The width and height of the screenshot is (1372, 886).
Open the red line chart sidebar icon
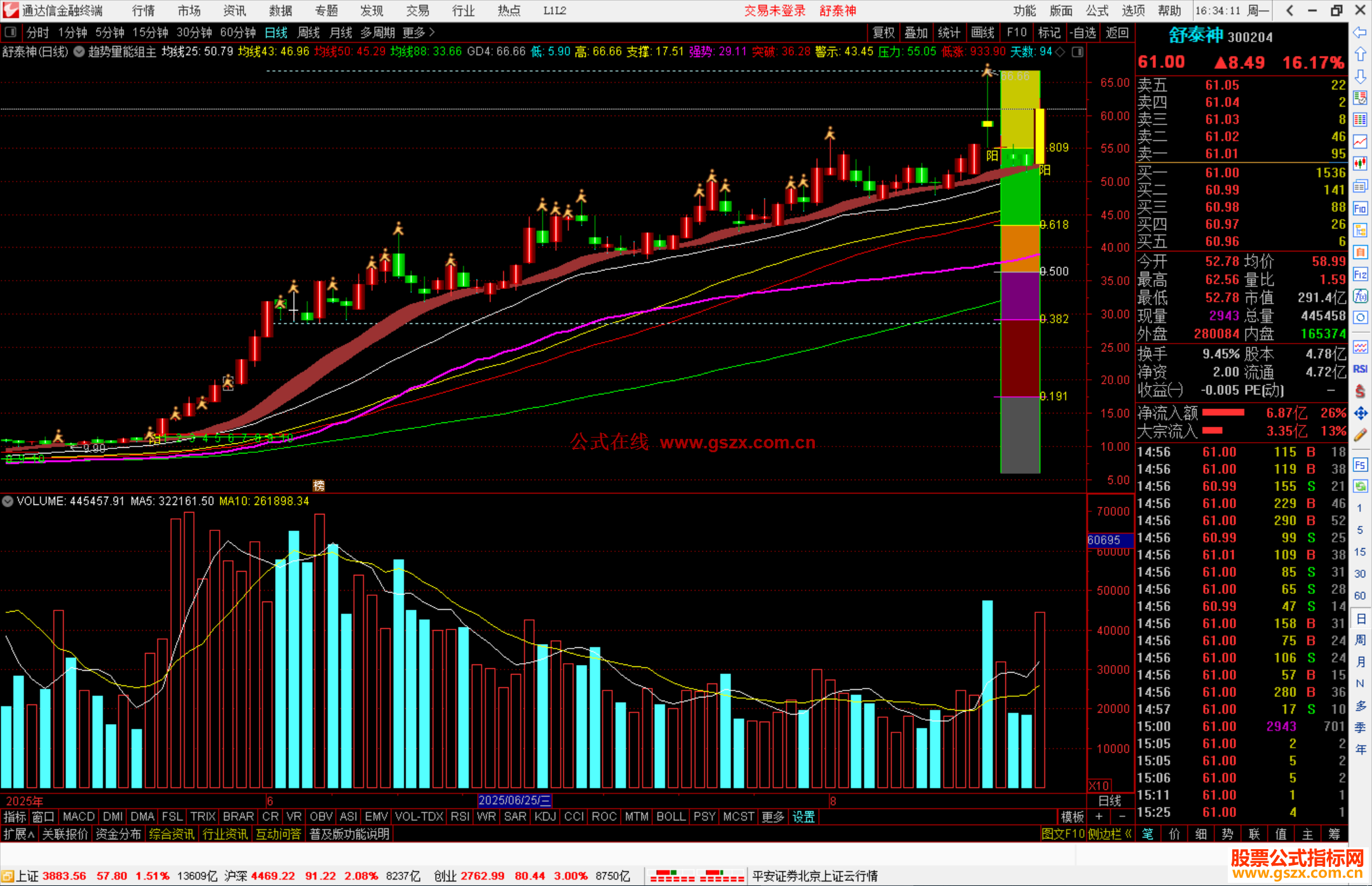click(1360, 141)
